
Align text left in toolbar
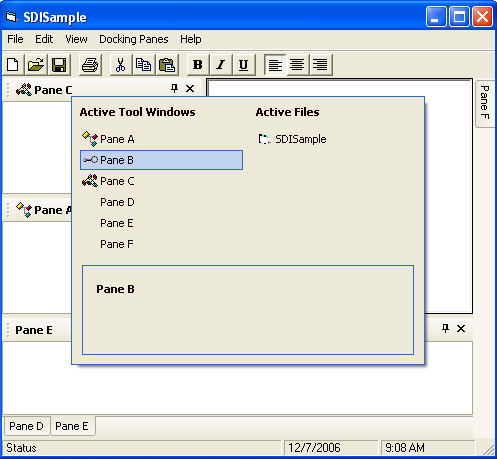[x=275, y=65]
